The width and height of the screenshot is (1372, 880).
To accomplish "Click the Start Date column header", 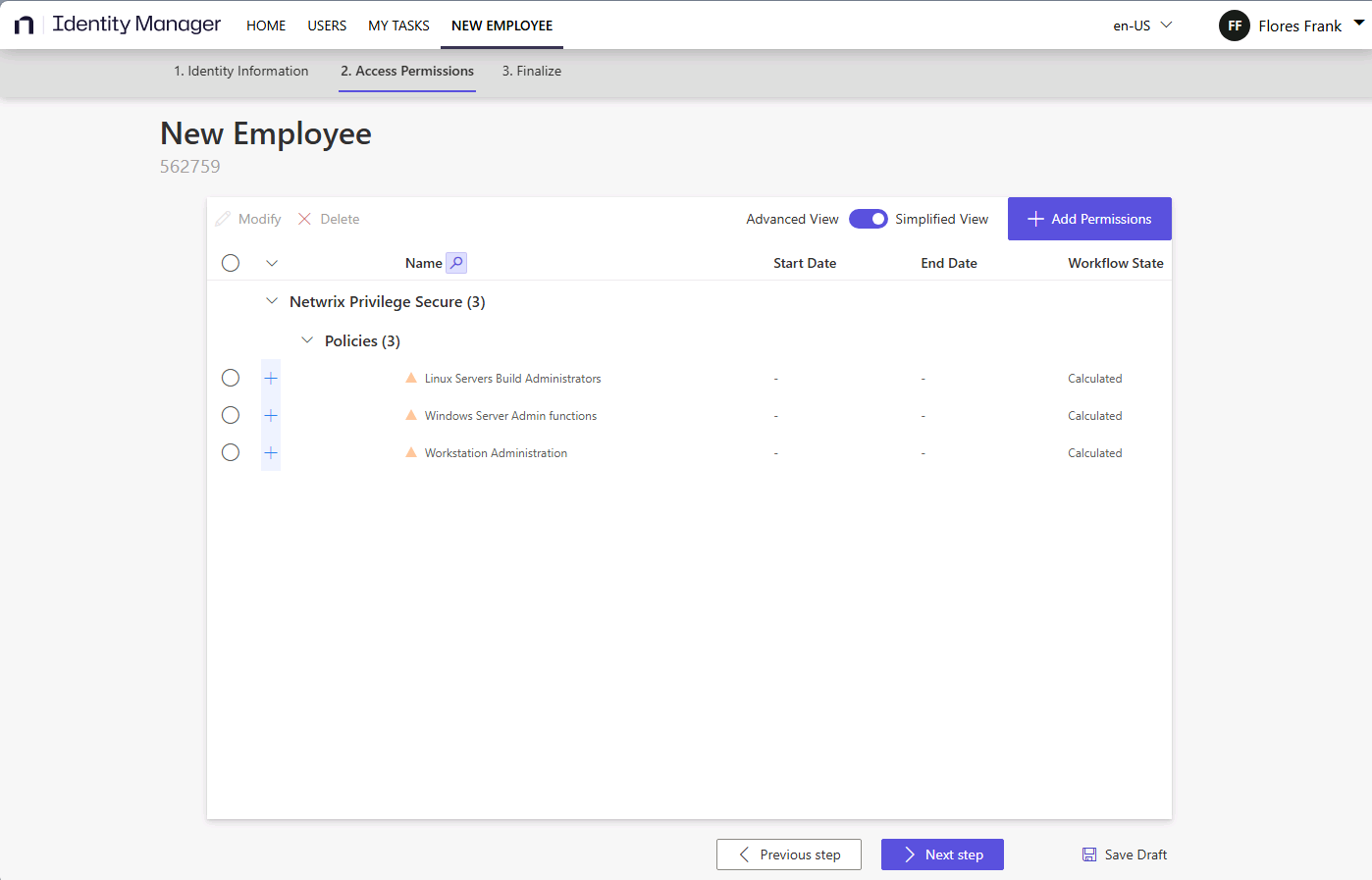I will (x=805, y=263).
